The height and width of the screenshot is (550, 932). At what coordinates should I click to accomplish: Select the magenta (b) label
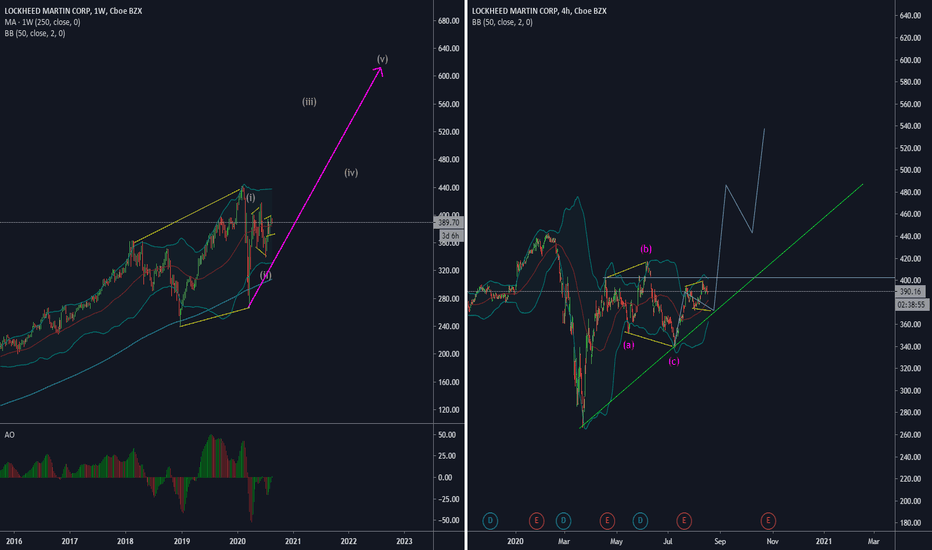646,249
